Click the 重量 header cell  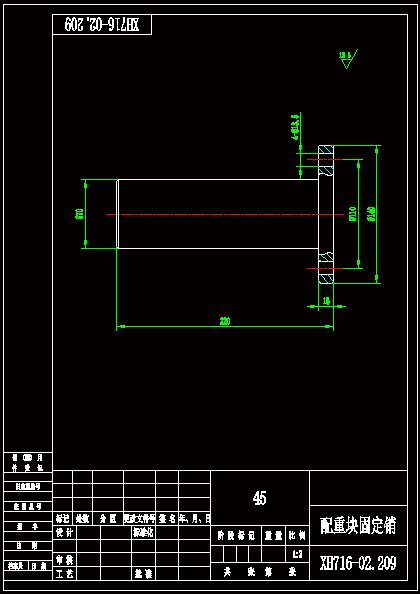pos(273,536)
